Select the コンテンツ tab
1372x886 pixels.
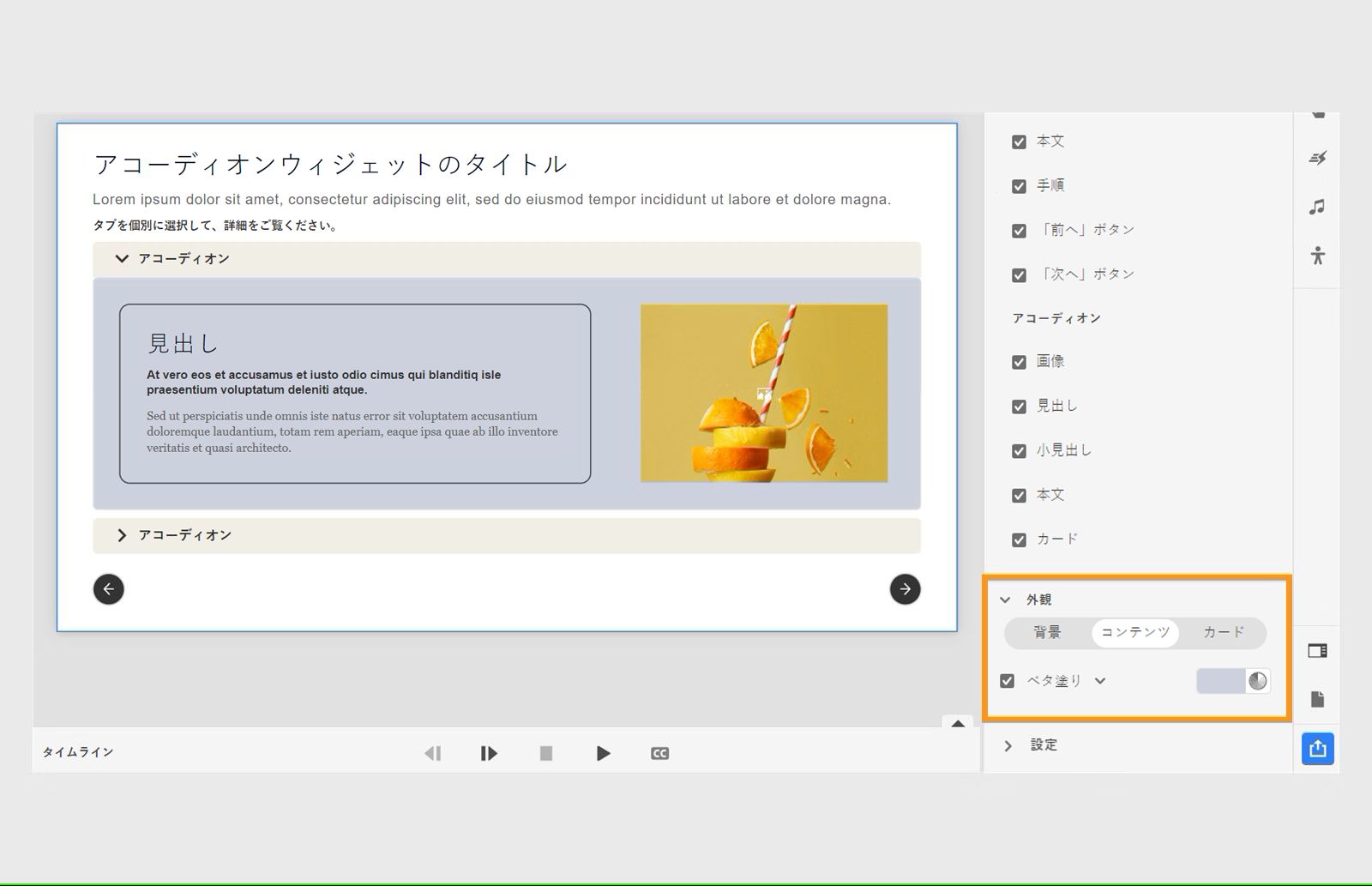point(1135,633)
